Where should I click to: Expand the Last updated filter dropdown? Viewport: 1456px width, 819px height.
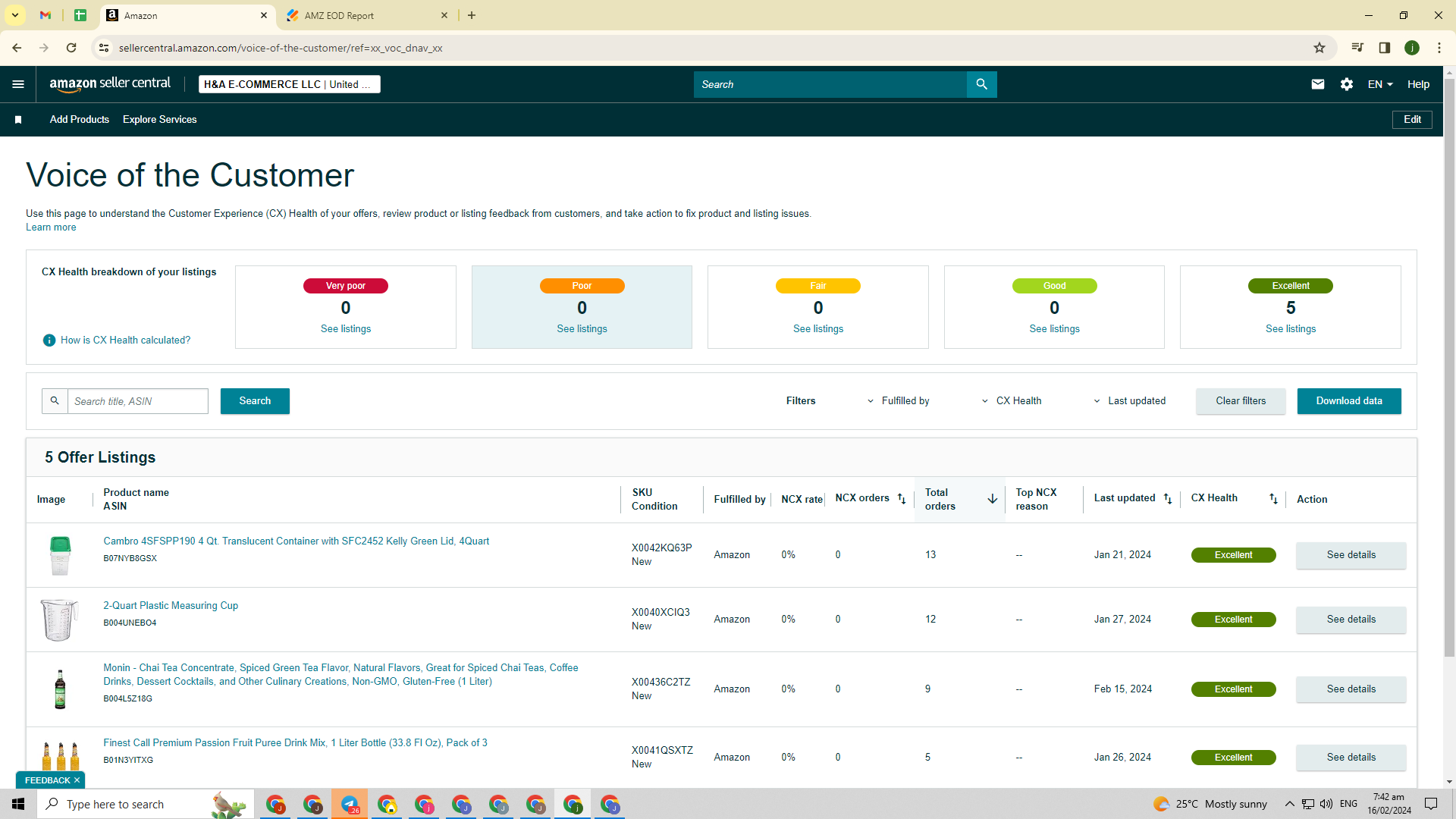[x=1130, y=401]
